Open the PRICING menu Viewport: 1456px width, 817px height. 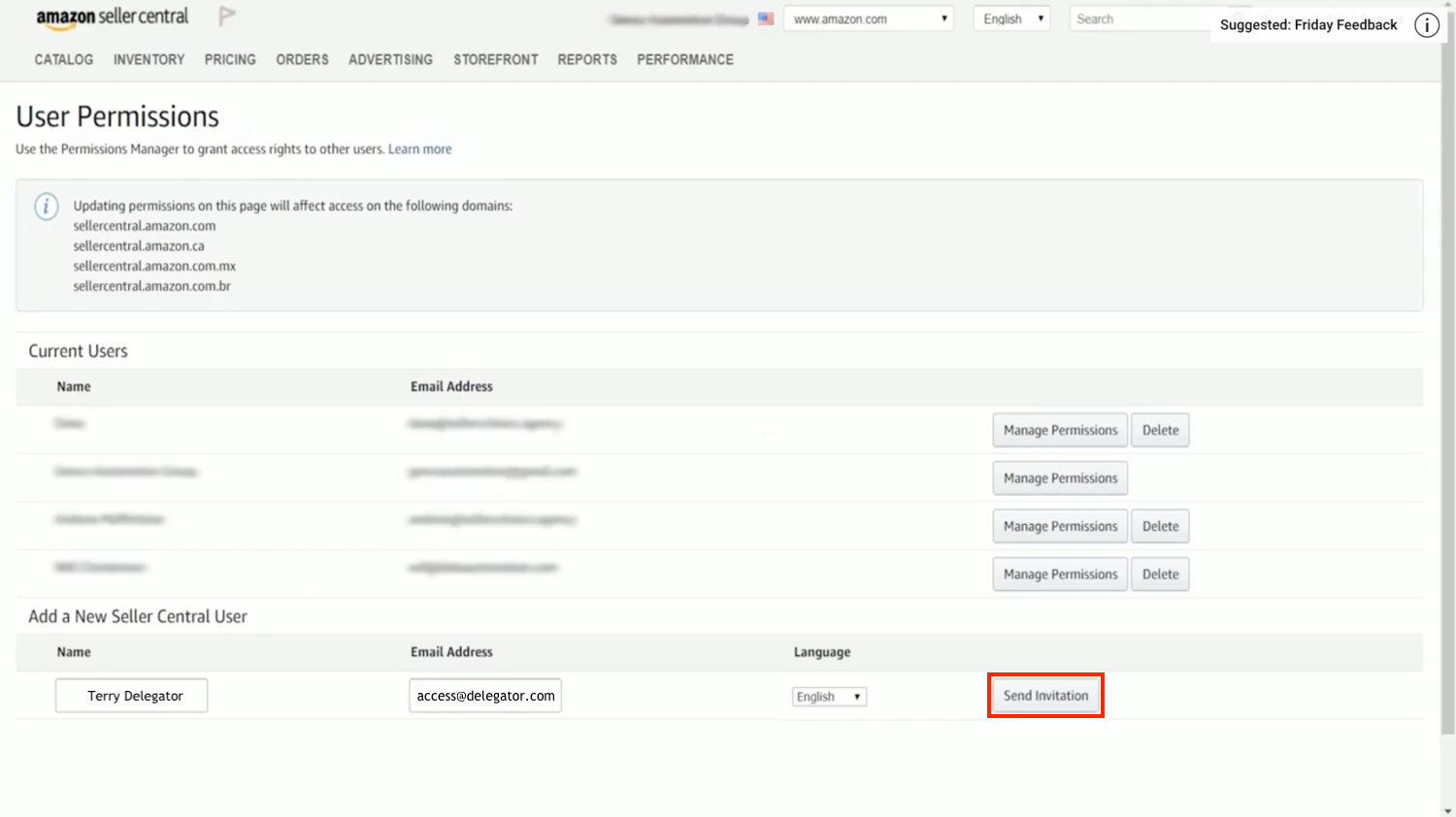pyautogui.click(x=230, y=59)
